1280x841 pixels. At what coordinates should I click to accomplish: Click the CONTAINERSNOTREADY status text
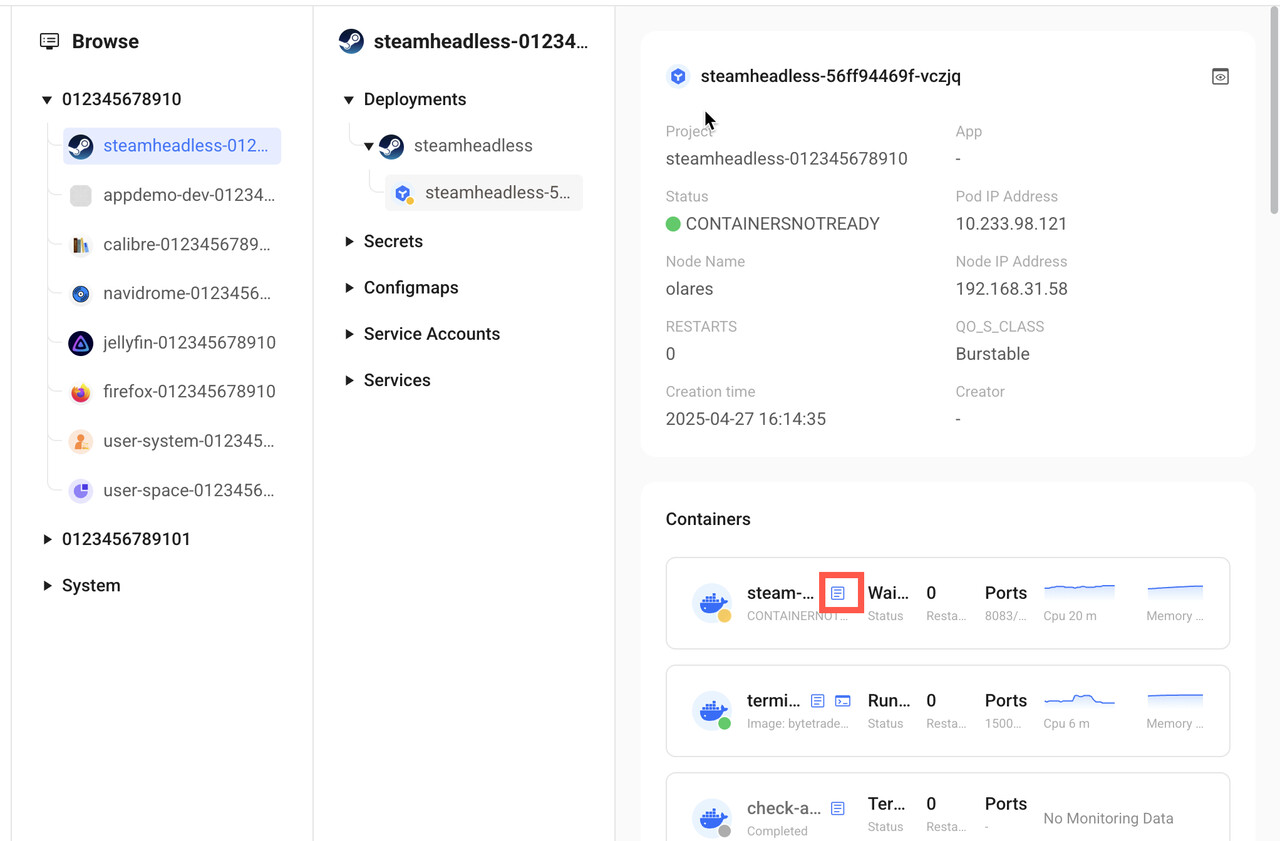(783, 224)
